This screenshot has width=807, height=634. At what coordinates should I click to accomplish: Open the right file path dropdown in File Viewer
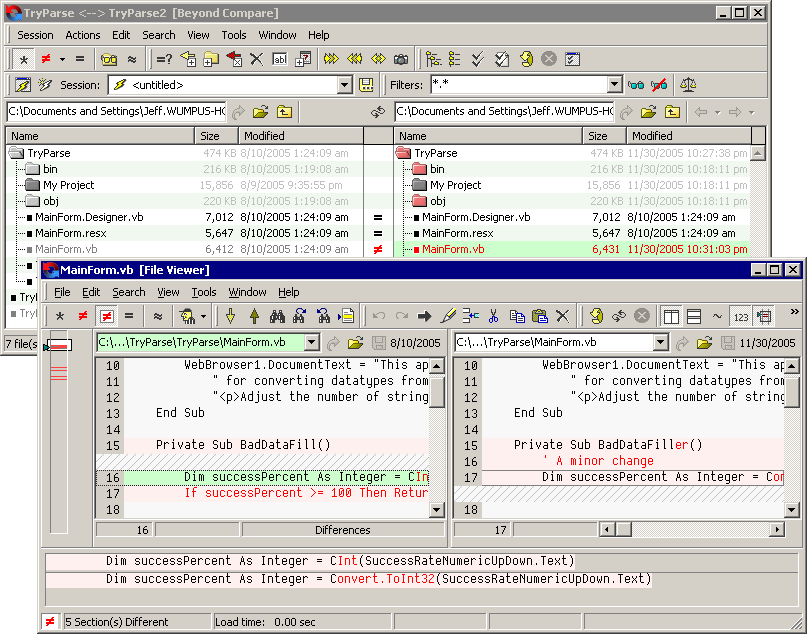click(660, 342)
